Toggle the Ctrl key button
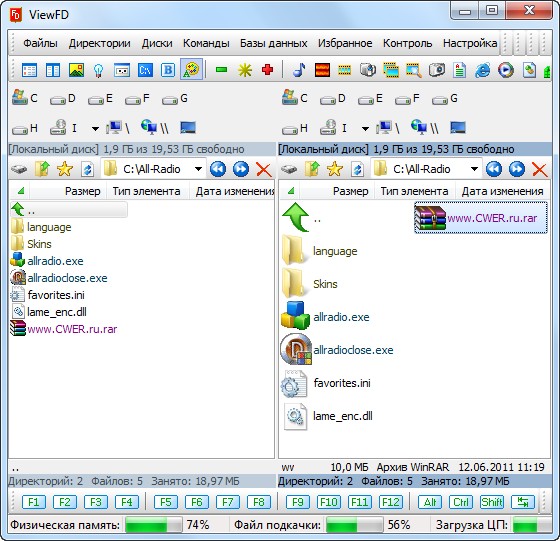 point(461,502)
